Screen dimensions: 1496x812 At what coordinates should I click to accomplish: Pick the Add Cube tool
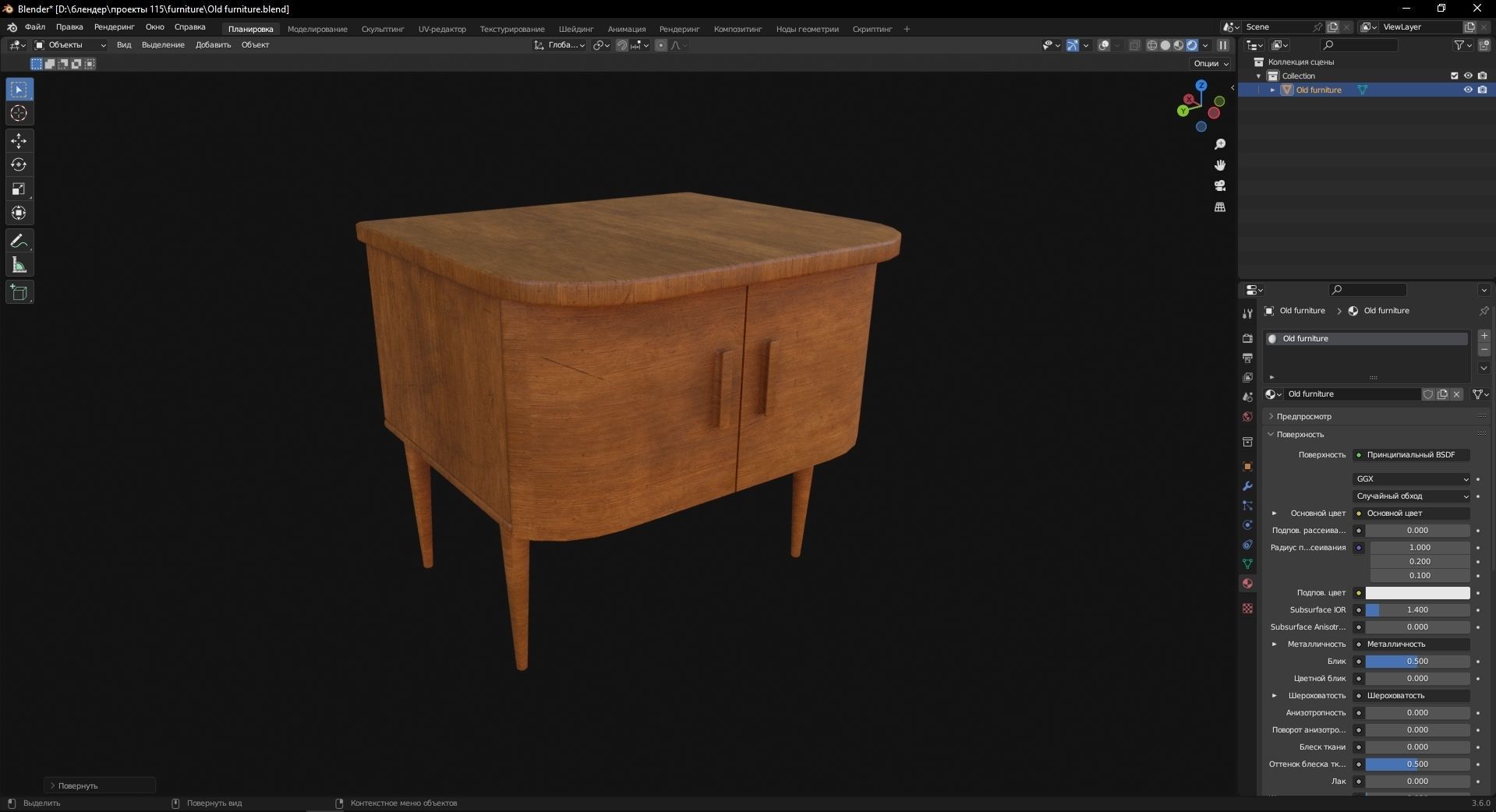[x=19, y=292]
